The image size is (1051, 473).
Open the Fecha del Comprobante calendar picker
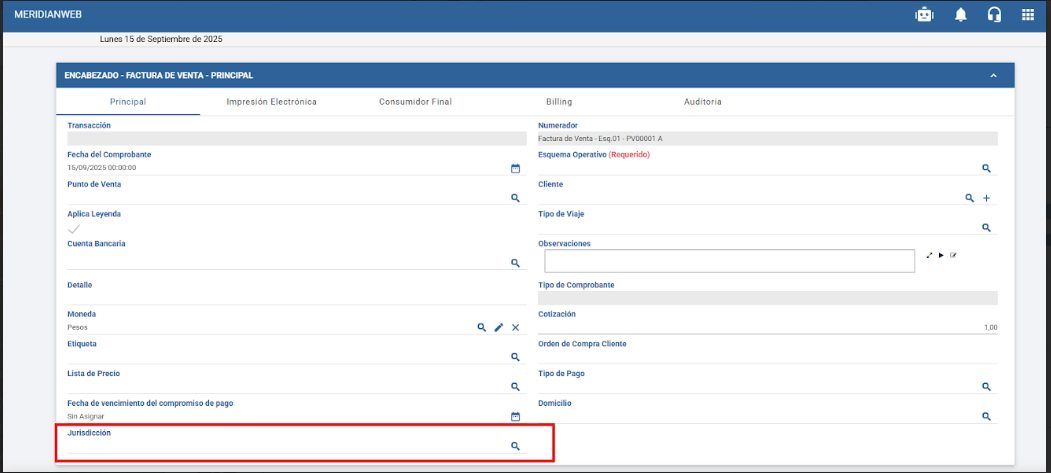pos(515,168)
